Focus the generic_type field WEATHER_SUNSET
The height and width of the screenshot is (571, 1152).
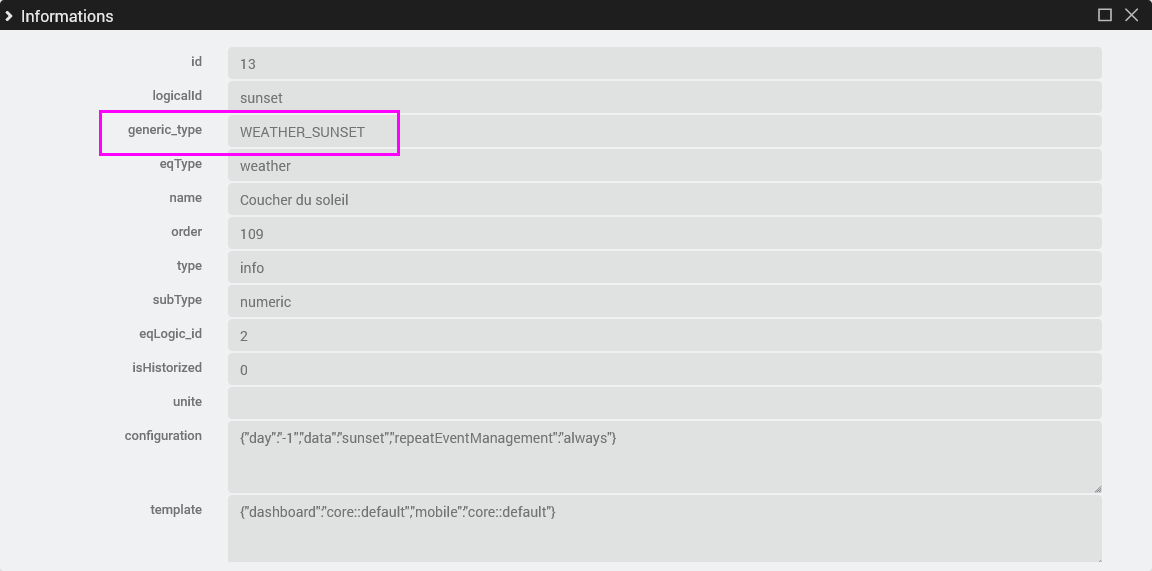tap(664, 131)
